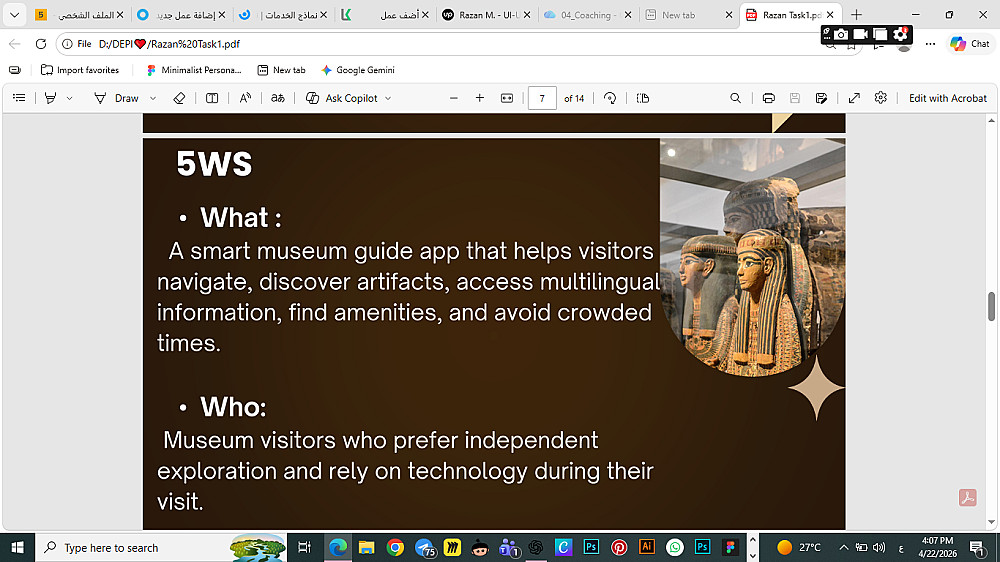The height and width of the screenshot is (562, 1000).
Task: Open the Minimalist Persona bookmark
Action: (x=194, y=70)
